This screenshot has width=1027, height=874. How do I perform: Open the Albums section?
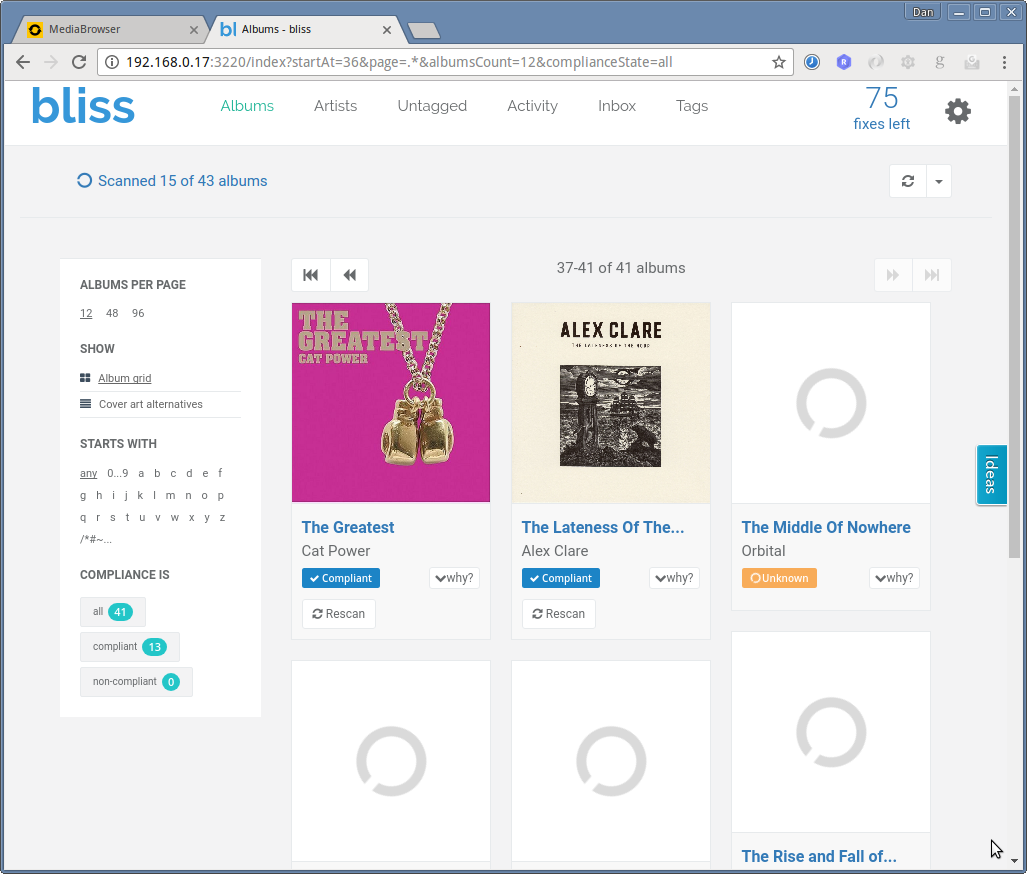click(247, 105)
